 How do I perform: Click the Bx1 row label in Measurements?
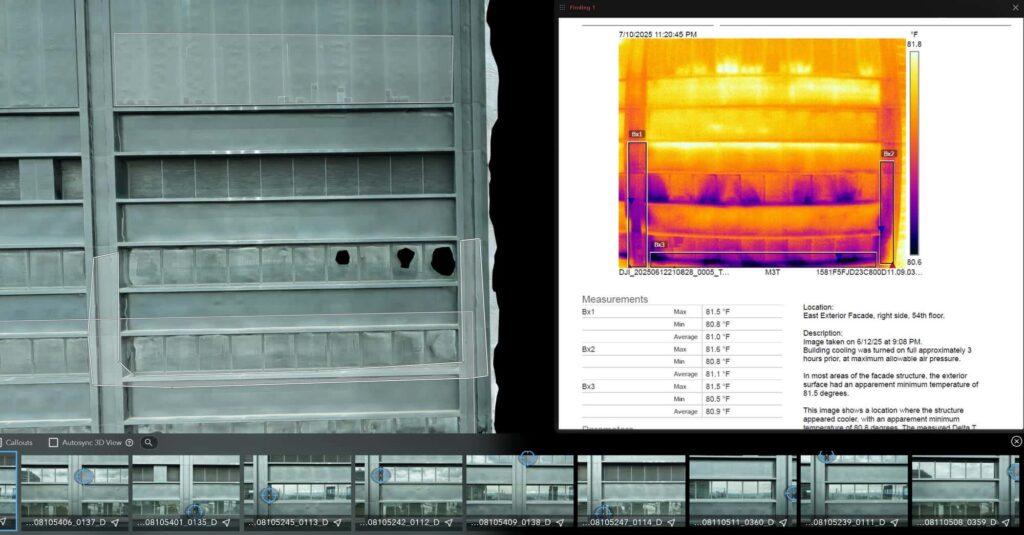pyautogui.click(x=588, y=312)
